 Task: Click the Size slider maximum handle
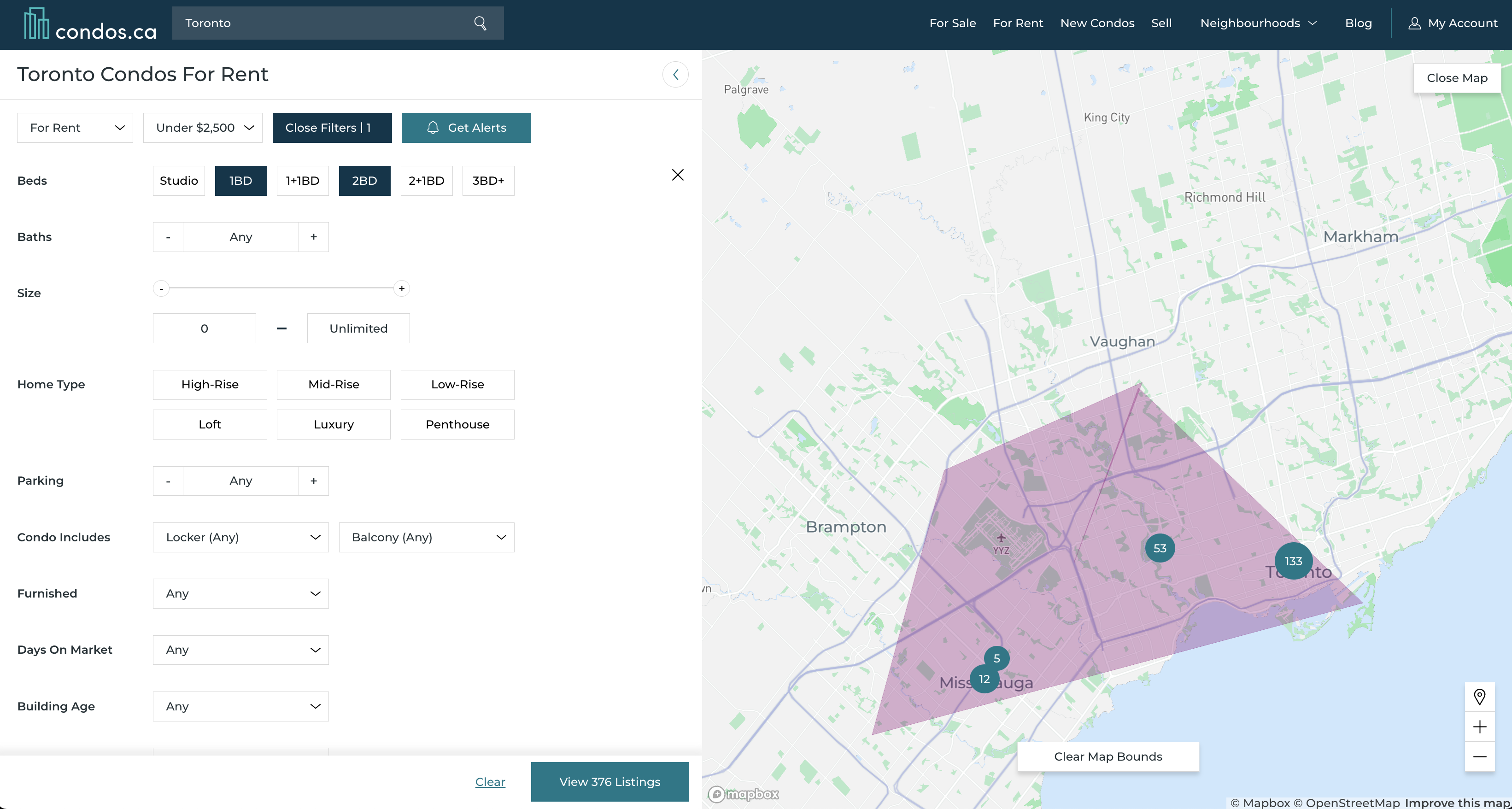(x=401, y=288)
